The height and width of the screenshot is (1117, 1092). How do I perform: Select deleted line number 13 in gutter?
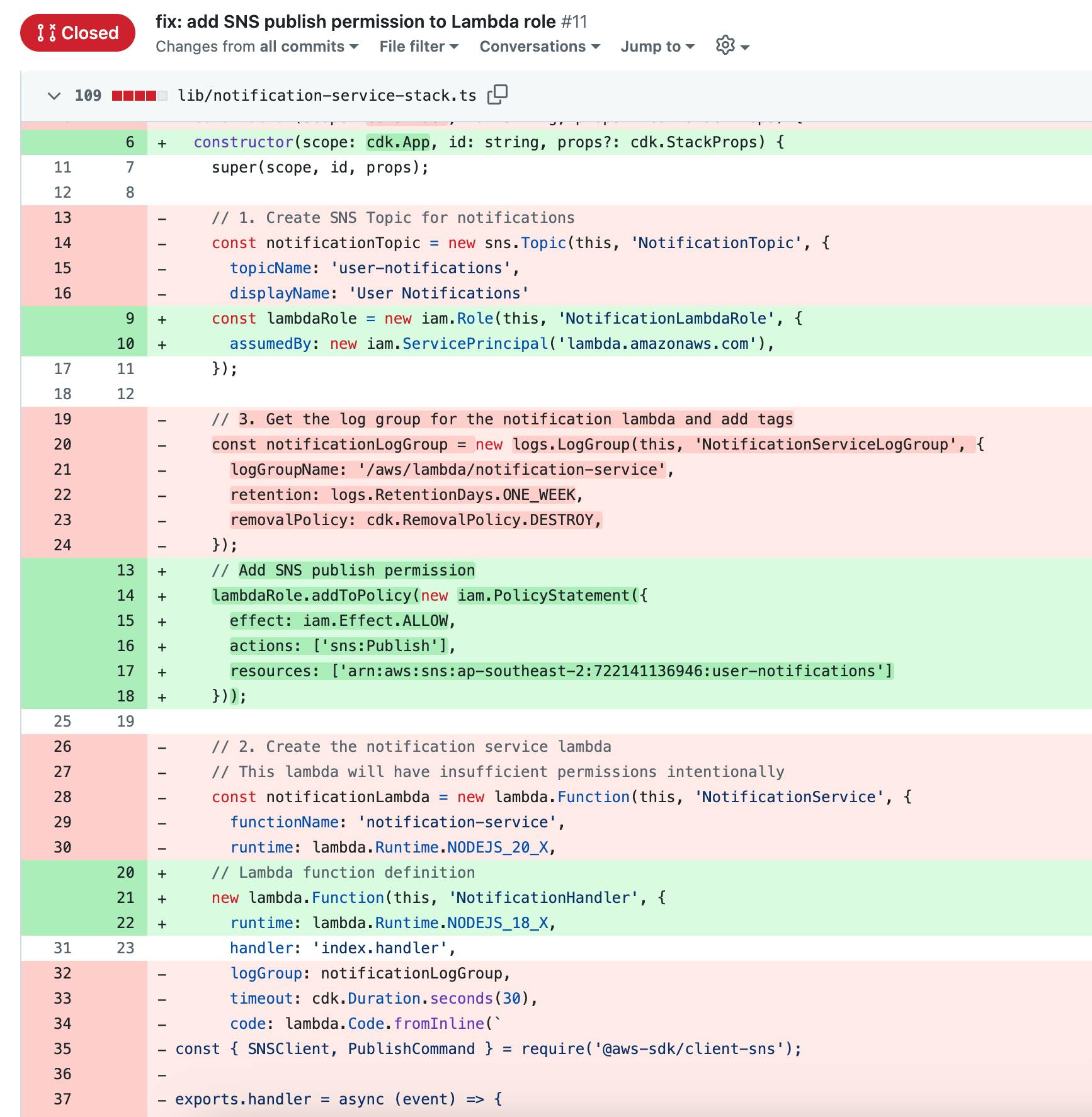[62, 218]
